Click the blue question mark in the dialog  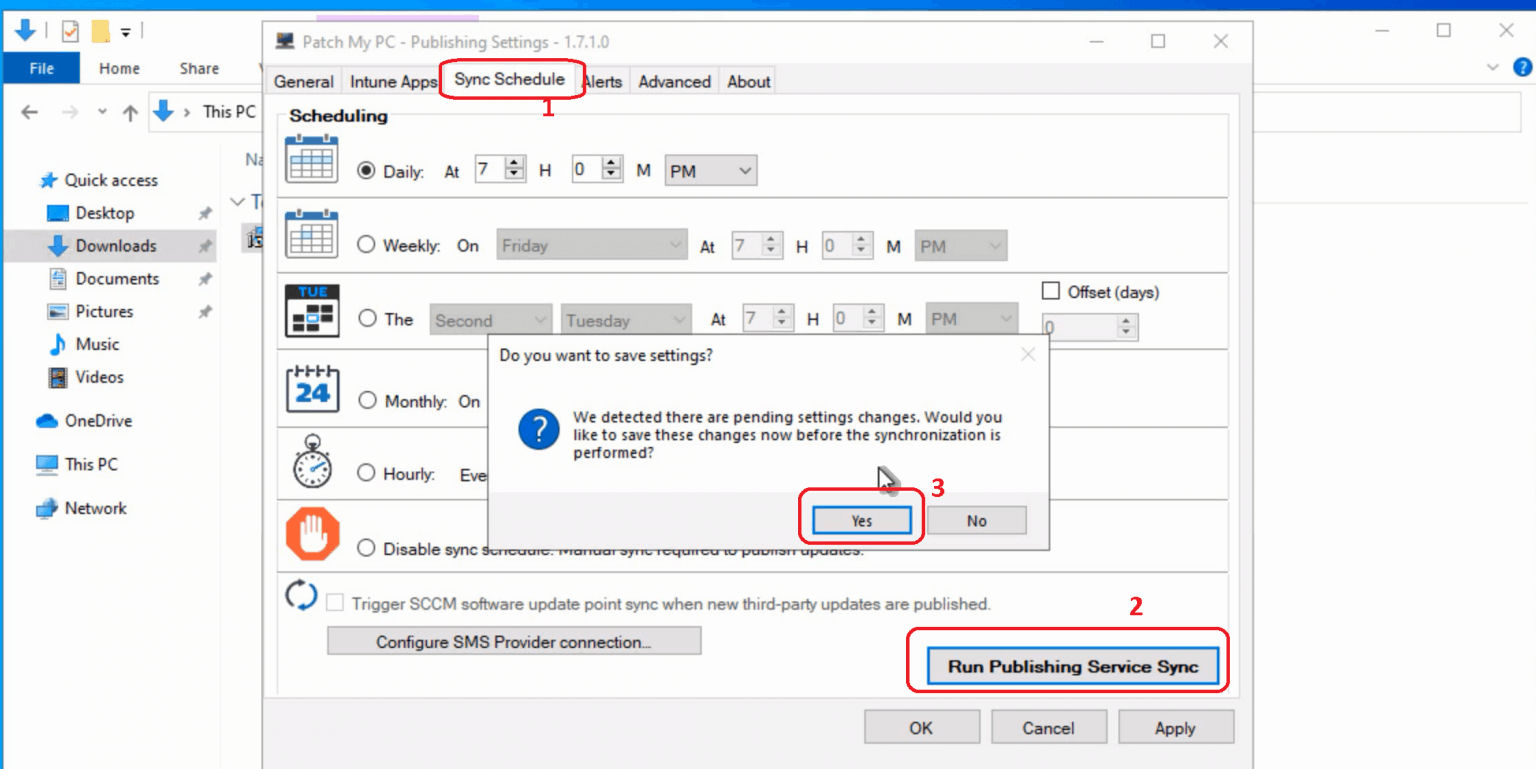538,430
